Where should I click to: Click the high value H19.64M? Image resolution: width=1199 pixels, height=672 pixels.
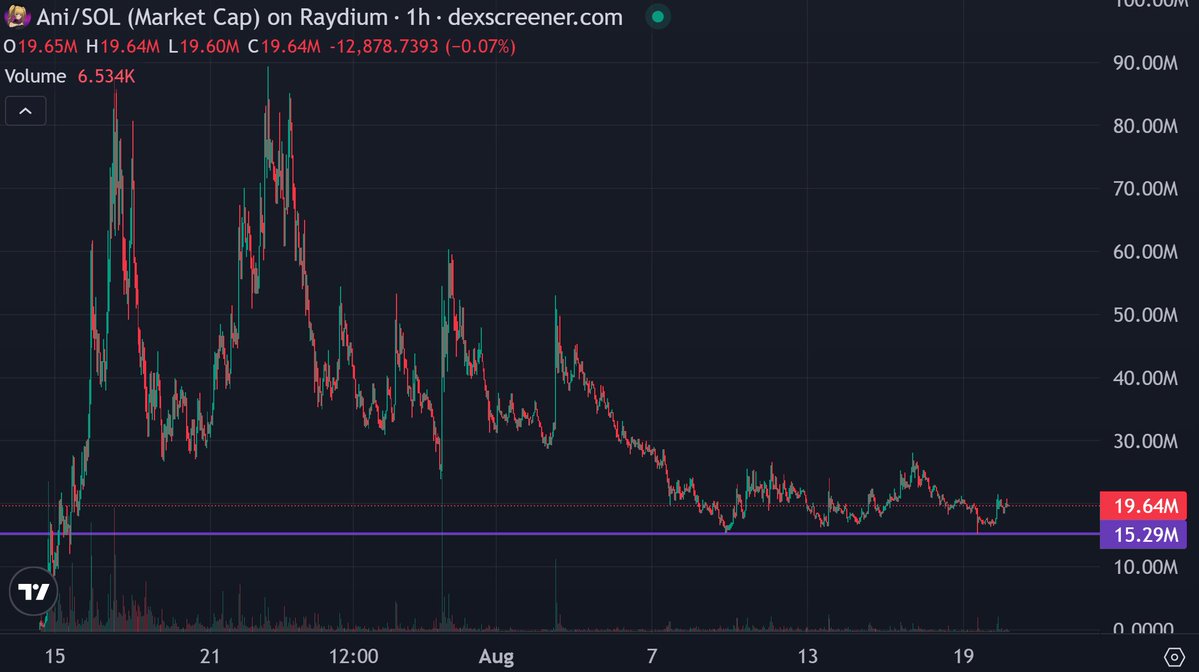(x=122, y=47)
